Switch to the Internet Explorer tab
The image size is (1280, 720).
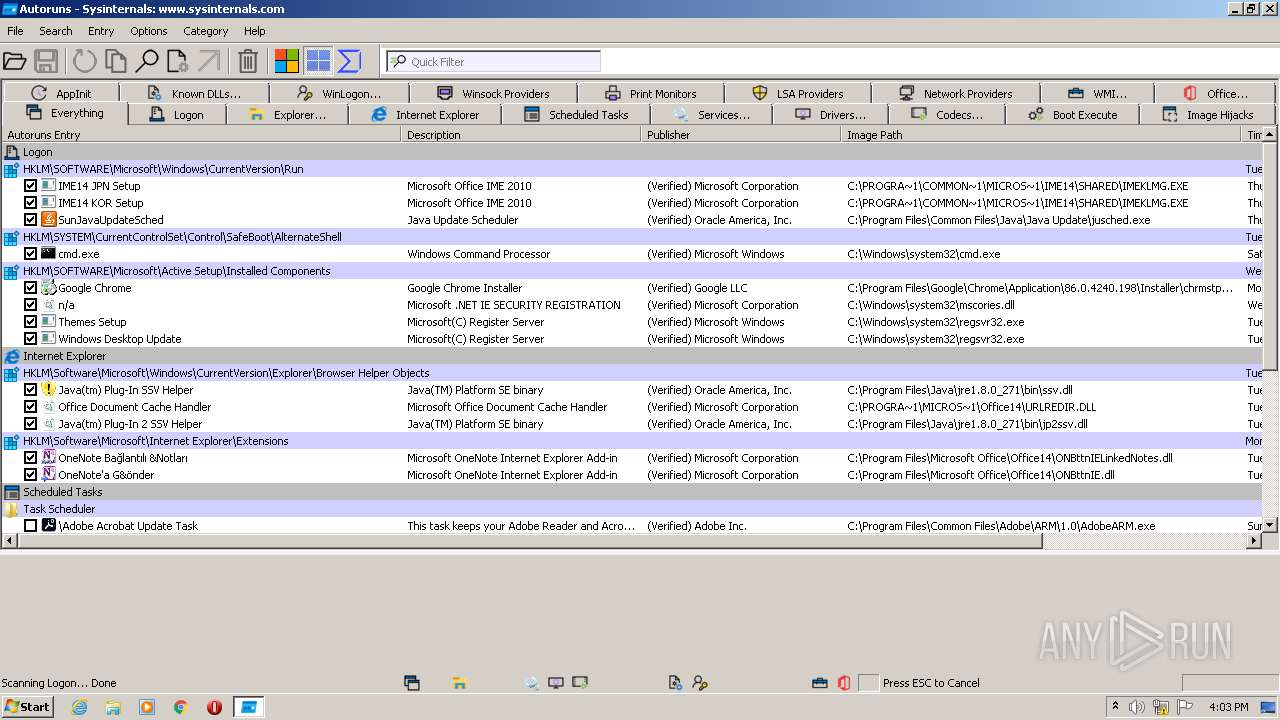pos(426,115)
